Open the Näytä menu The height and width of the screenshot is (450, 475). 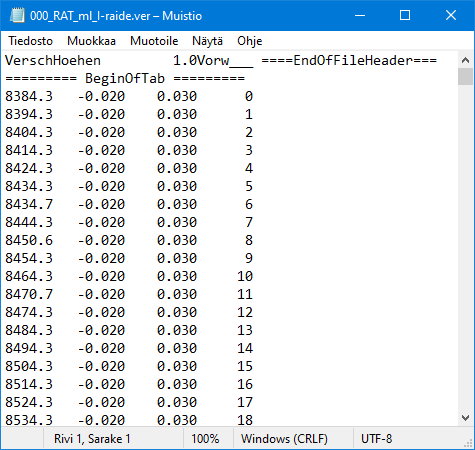click(x=207, y=41)
